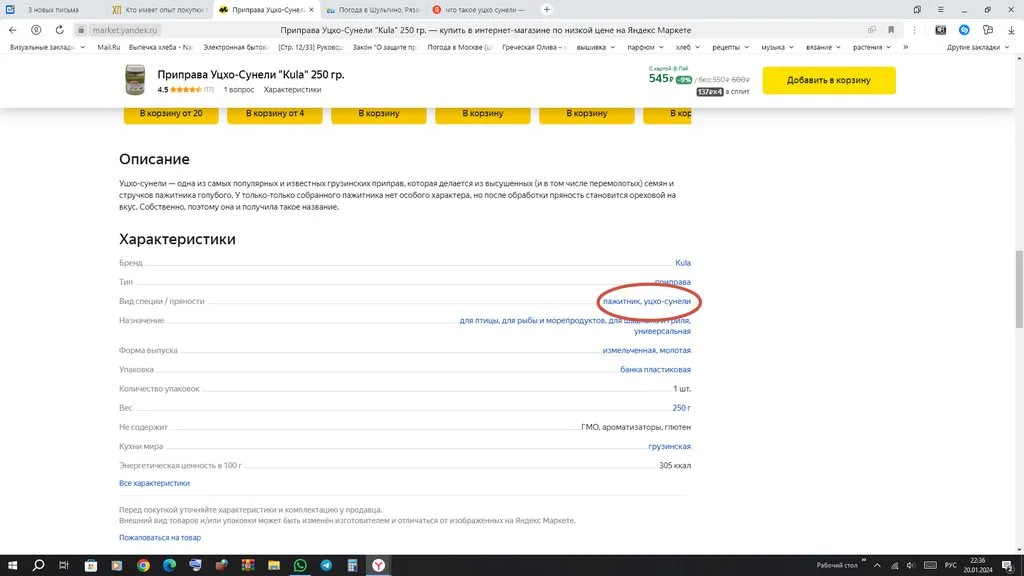Open the browser hamburger menu
The height and width of the screenshot is (576, 1024).
(940, 10)
